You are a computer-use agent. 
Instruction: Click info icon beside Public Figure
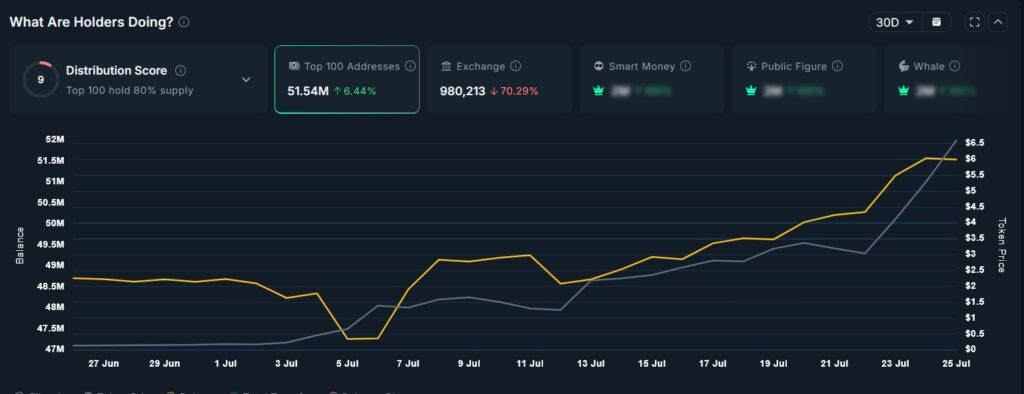[837, 66]
